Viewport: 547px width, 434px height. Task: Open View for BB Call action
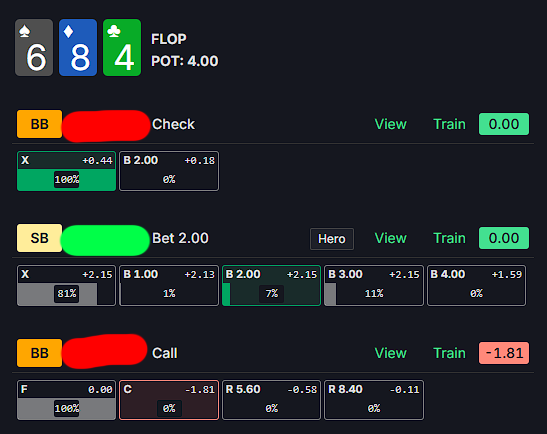pos(390,353)
